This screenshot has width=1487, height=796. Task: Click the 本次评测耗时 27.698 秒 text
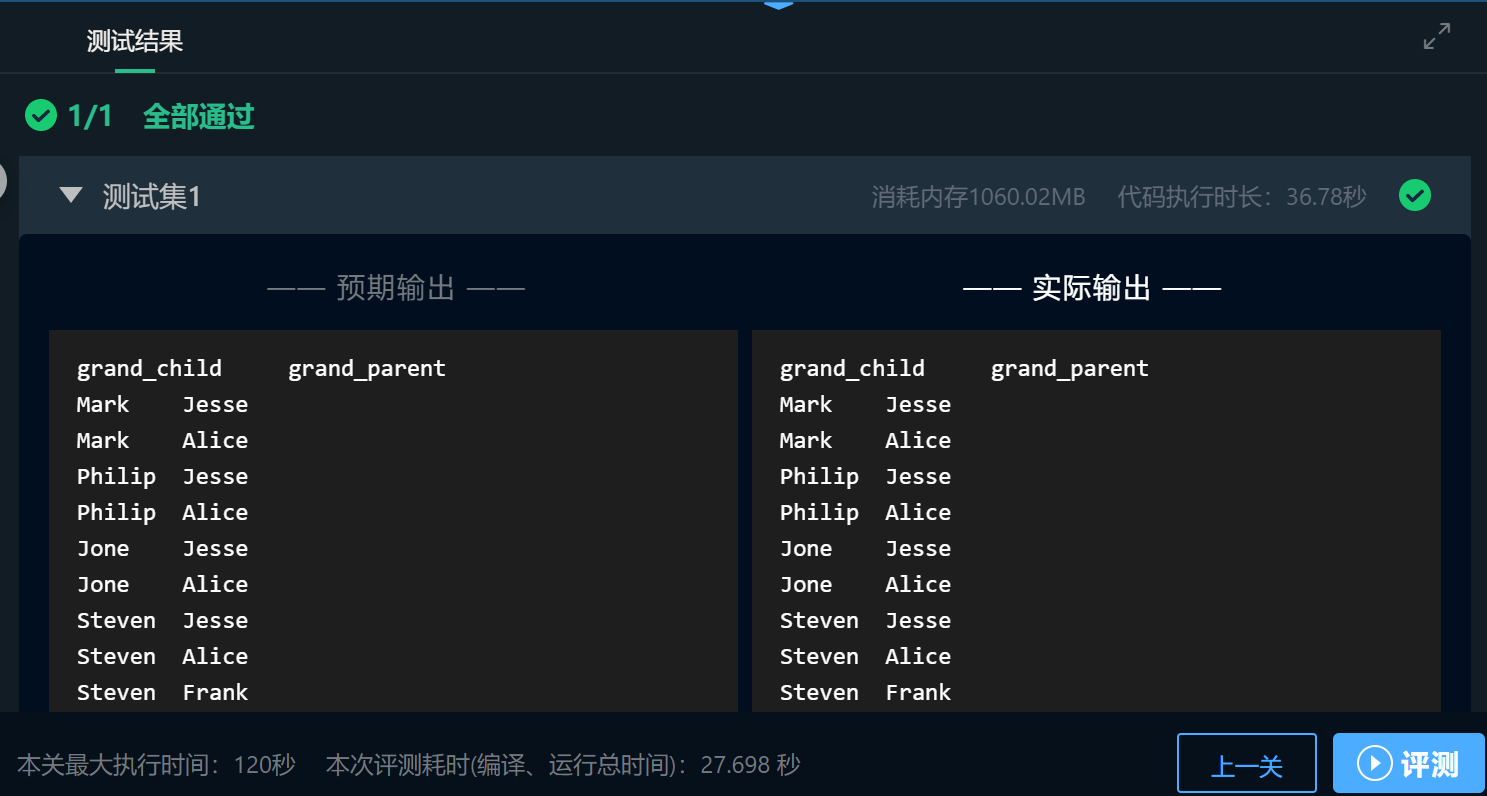click(x=564, y=765)
